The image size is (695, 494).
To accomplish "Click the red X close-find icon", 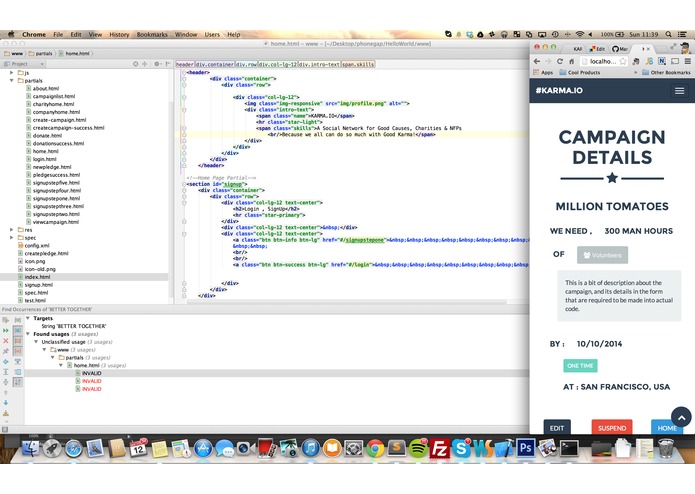I will click(x=6, y=341).
